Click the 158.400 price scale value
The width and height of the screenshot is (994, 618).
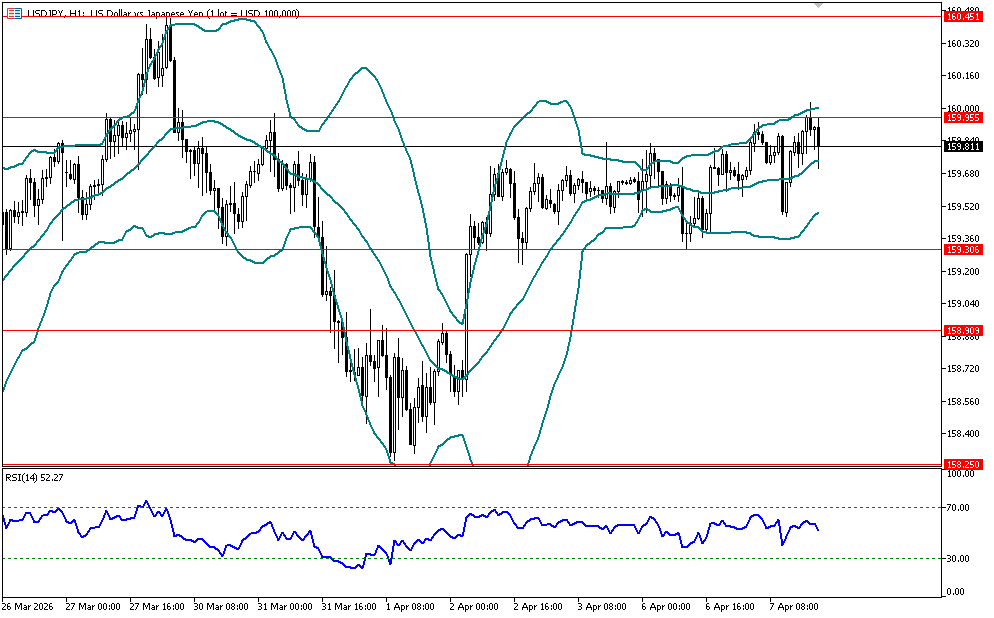963,434
